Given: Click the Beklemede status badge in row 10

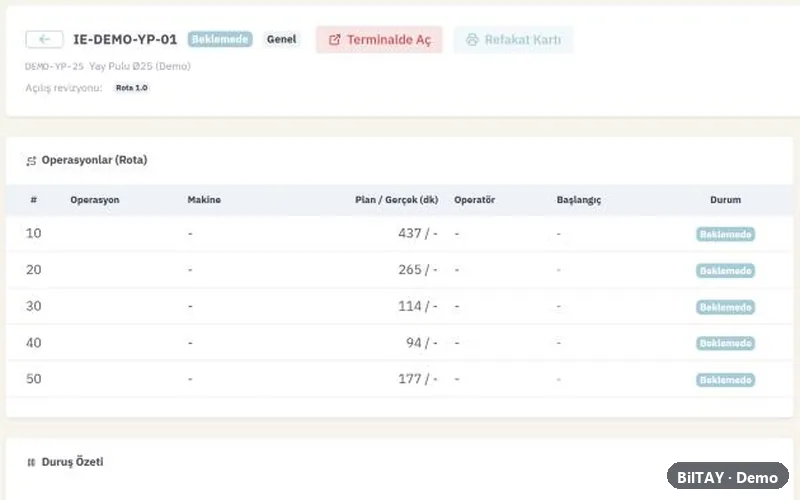Looking at the screenshot, I should tap(726, 234).
